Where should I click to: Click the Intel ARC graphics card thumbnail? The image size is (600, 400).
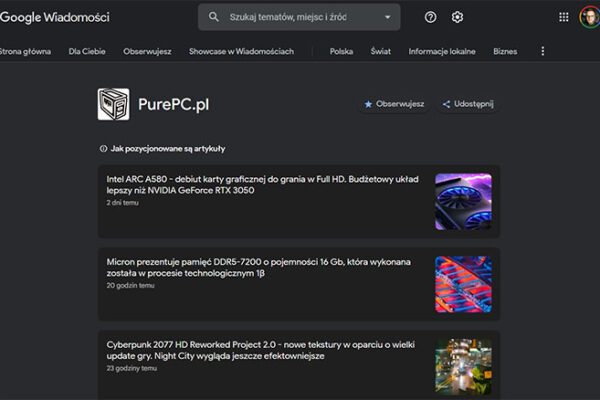point(463,202)
